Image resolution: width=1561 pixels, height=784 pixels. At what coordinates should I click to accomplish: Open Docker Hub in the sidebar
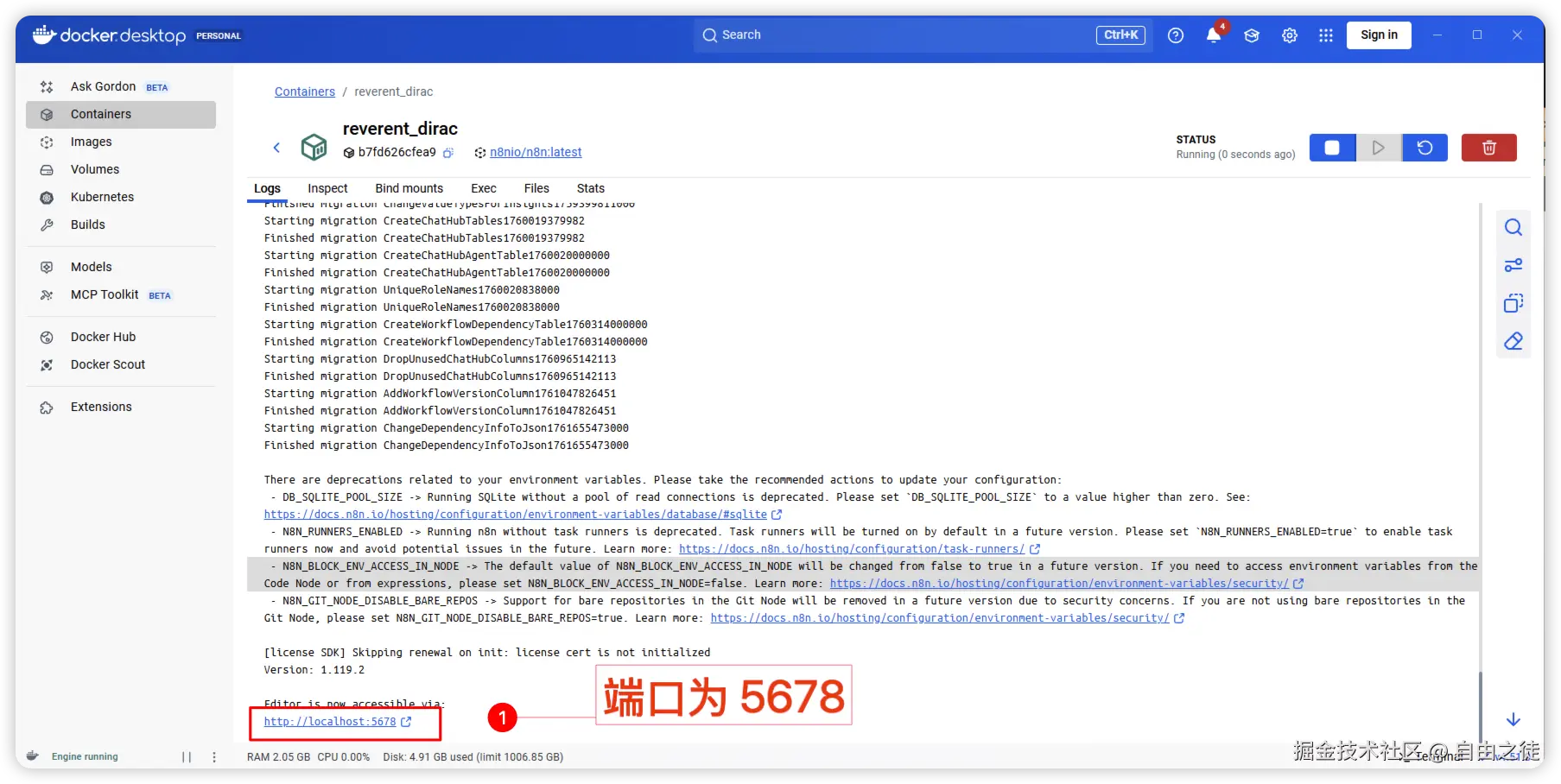point(121,337)
